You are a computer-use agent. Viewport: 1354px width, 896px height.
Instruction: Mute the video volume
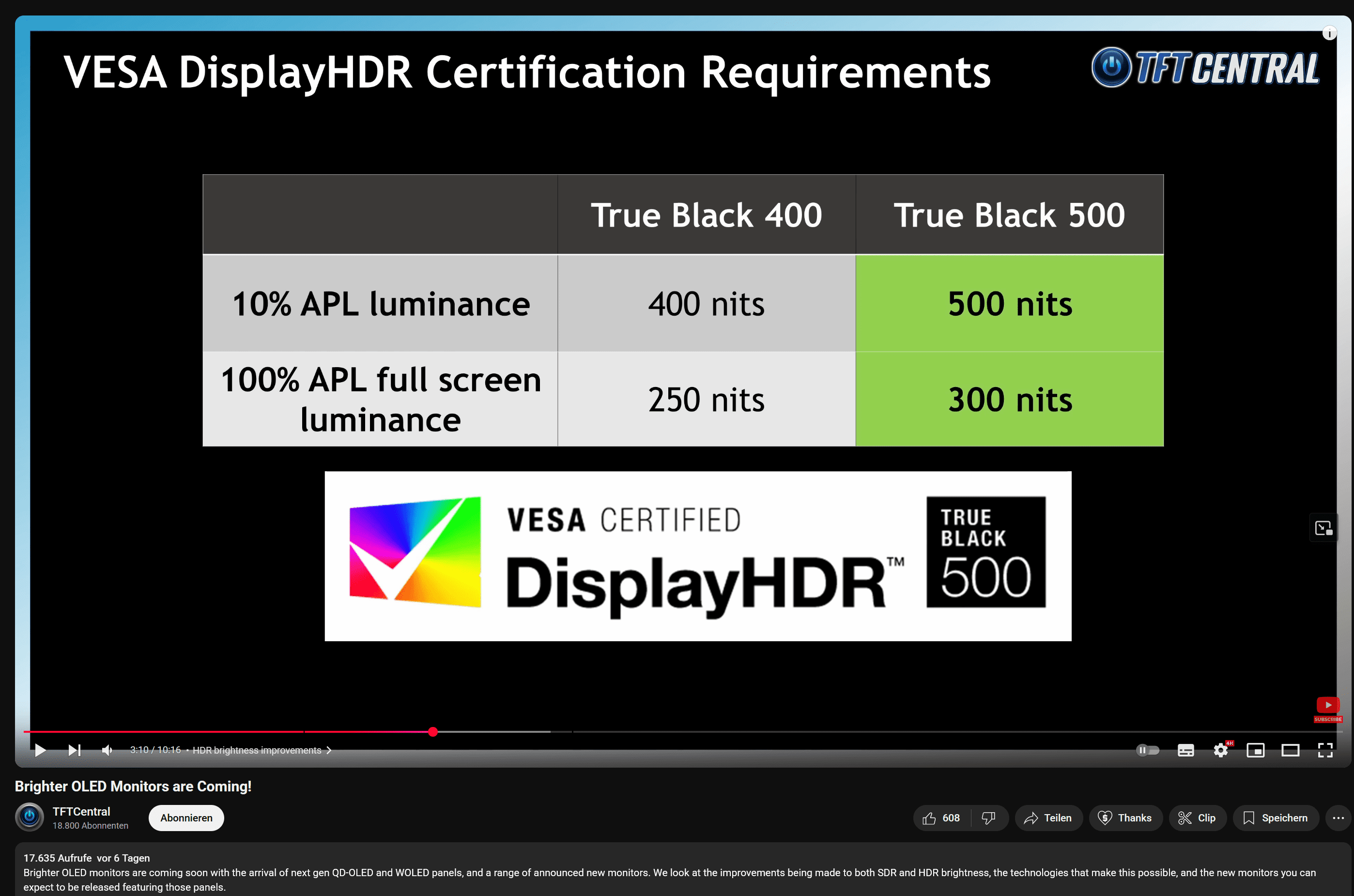tap(107, 750)
